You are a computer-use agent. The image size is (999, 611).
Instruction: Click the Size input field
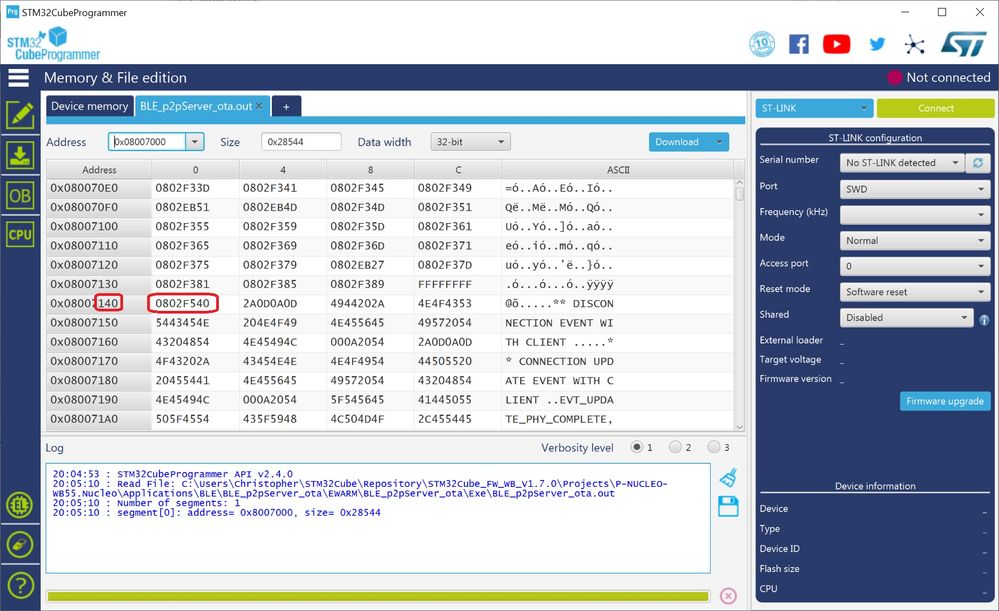click(301, 142)
